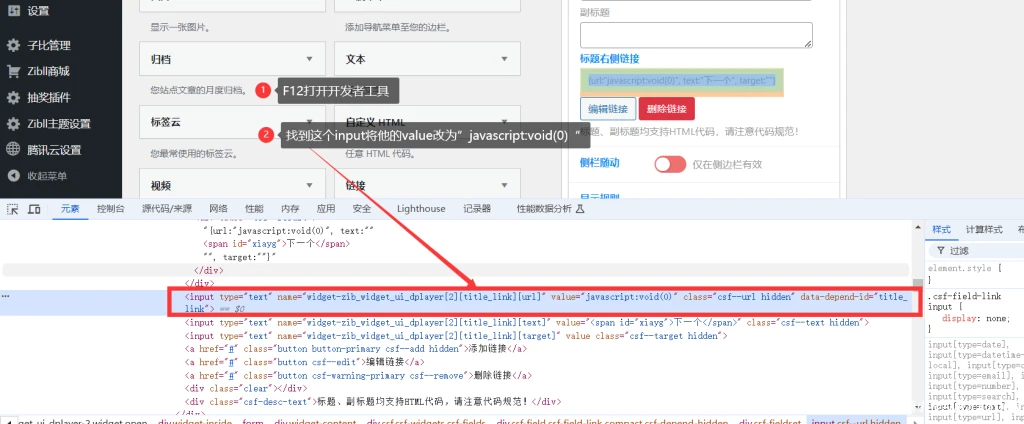The width and height of the screenshot is (1024, 424).
Task: Expand the 视频 widget dropdown arrow
Action: [x=309, y=185]
